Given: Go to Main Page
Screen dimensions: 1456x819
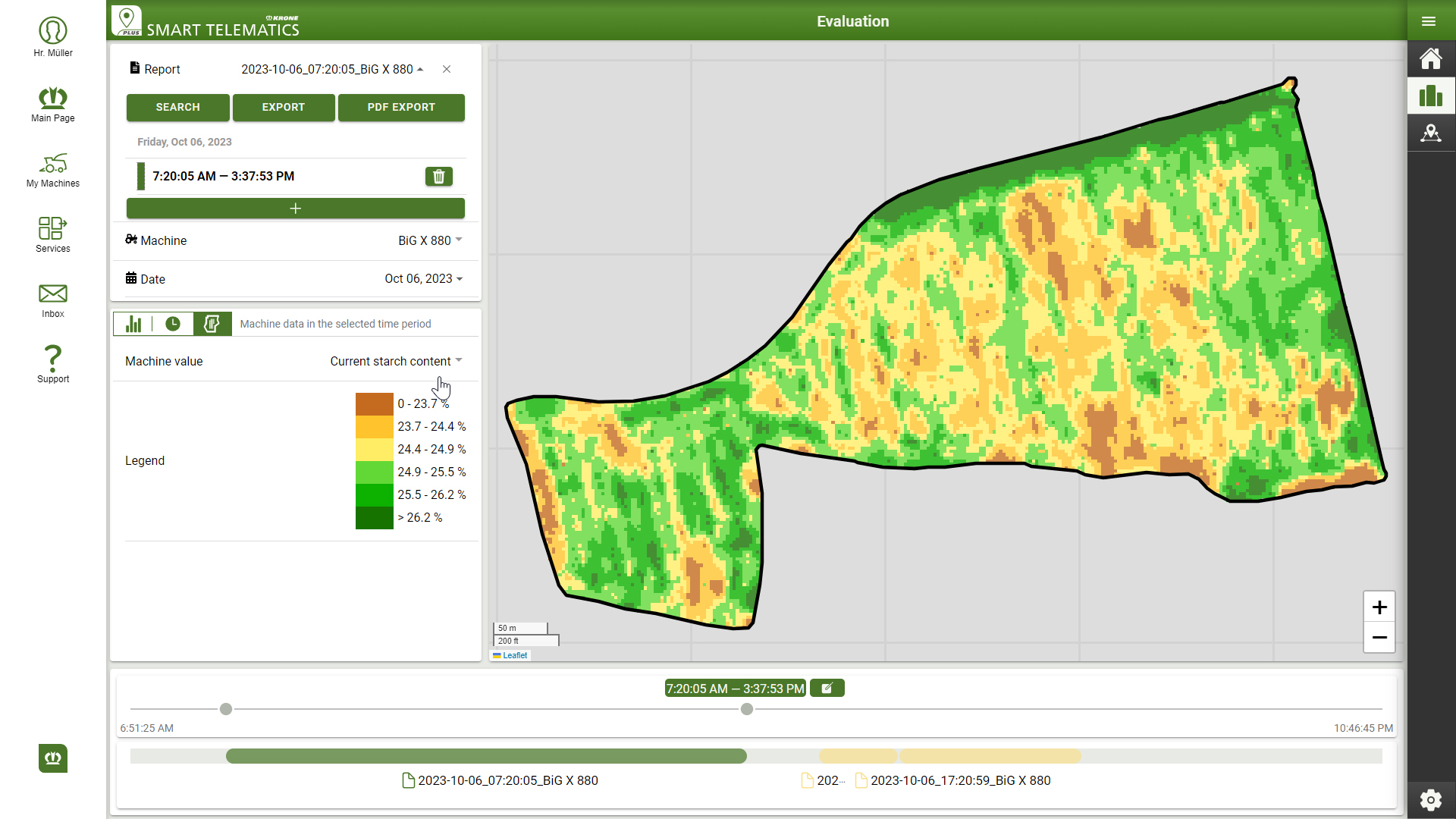Looking at the screenshot, I should point(53,105).
